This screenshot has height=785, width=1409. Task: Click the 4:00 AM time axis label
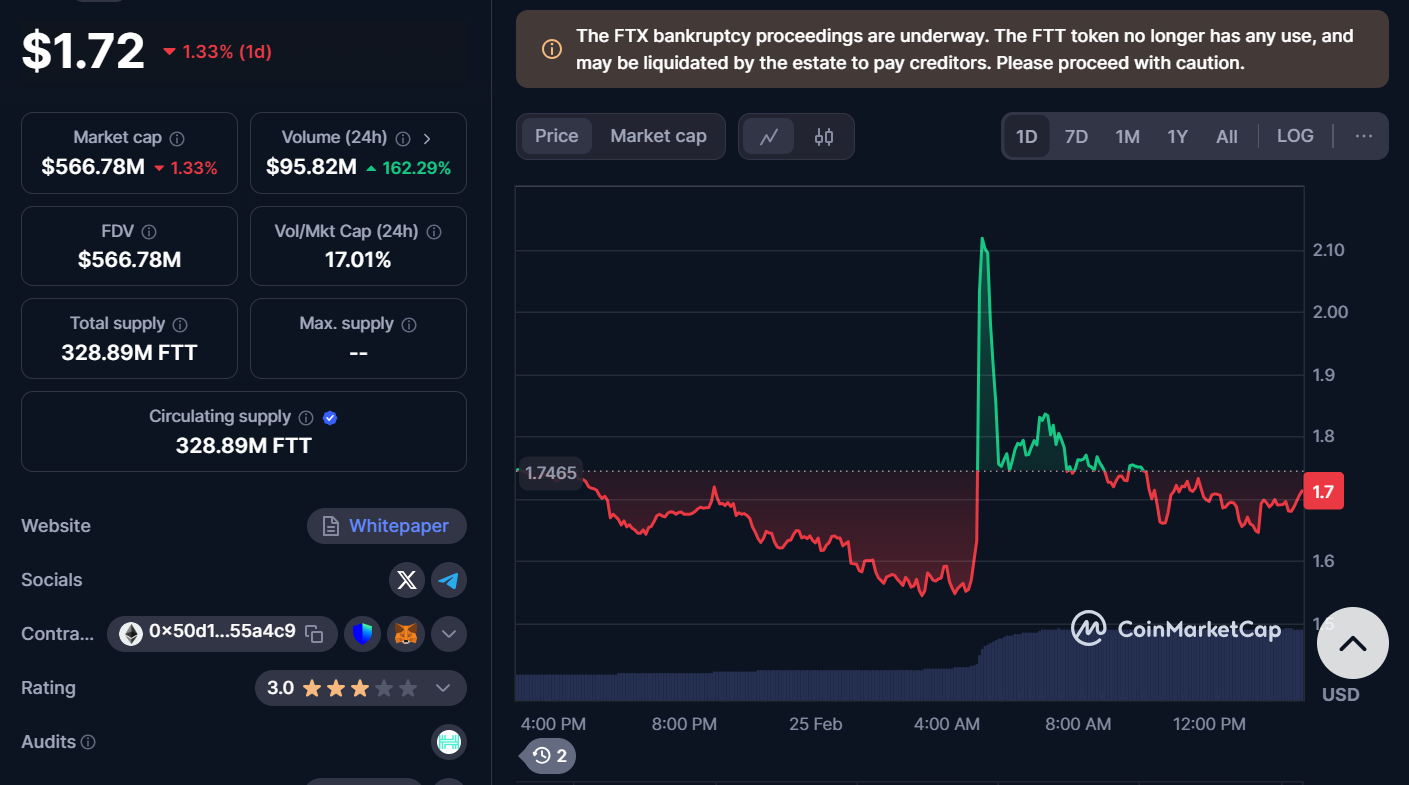pos(947,724)
